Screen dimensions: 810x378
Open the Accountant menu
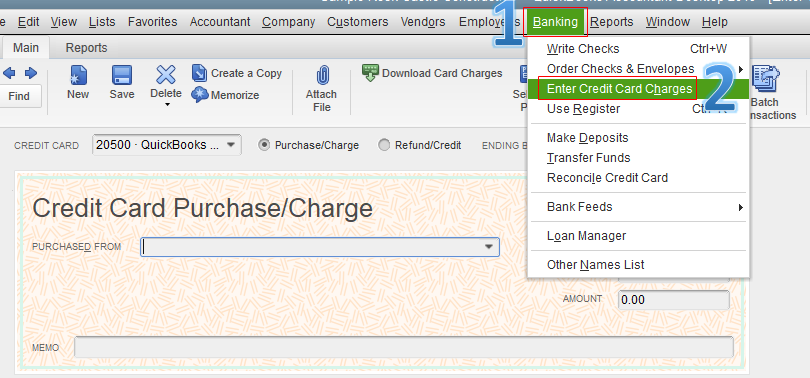(220, 22)
